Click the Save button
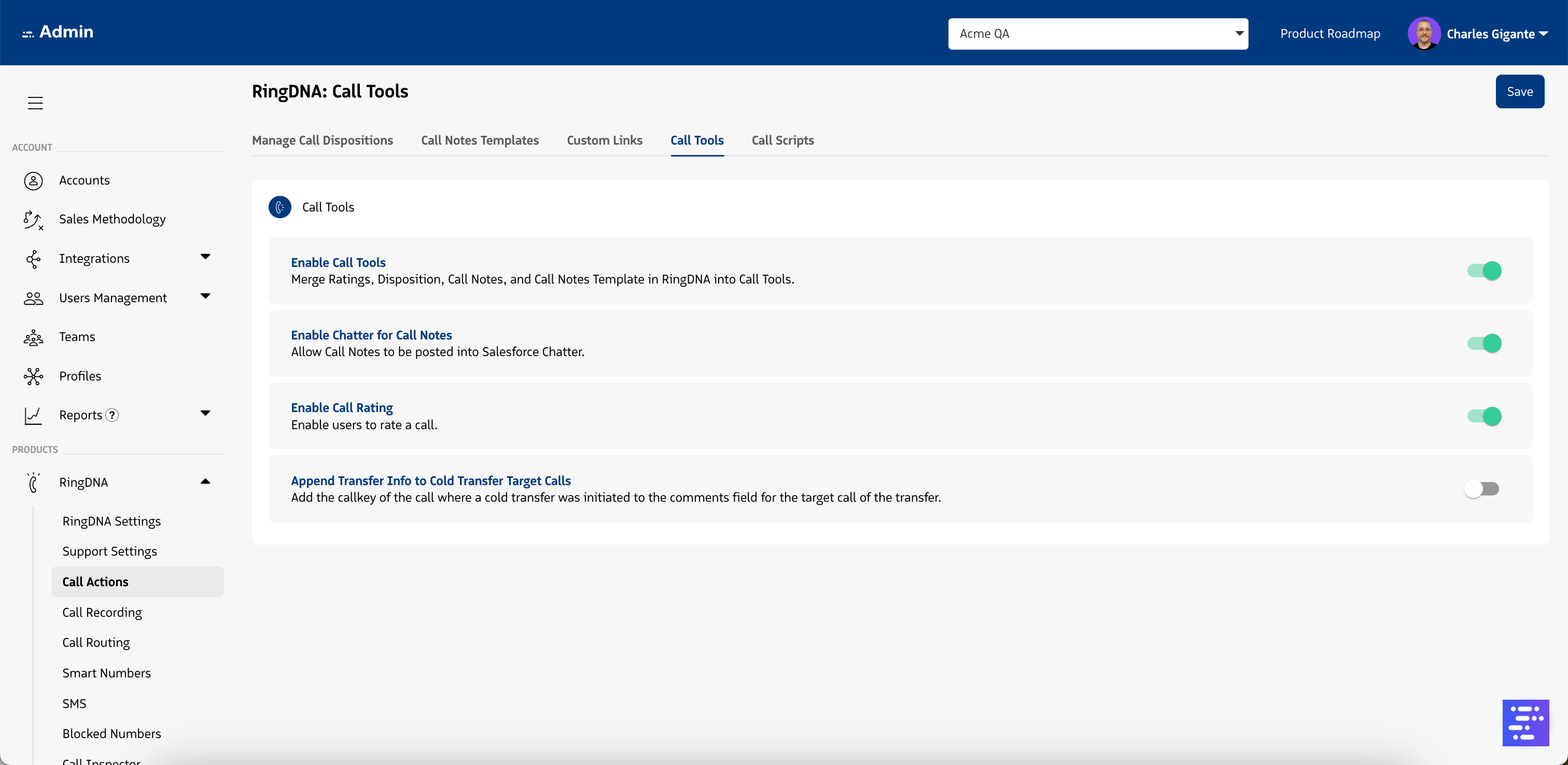This screenshot has height=765, width=1568. 1519,92
